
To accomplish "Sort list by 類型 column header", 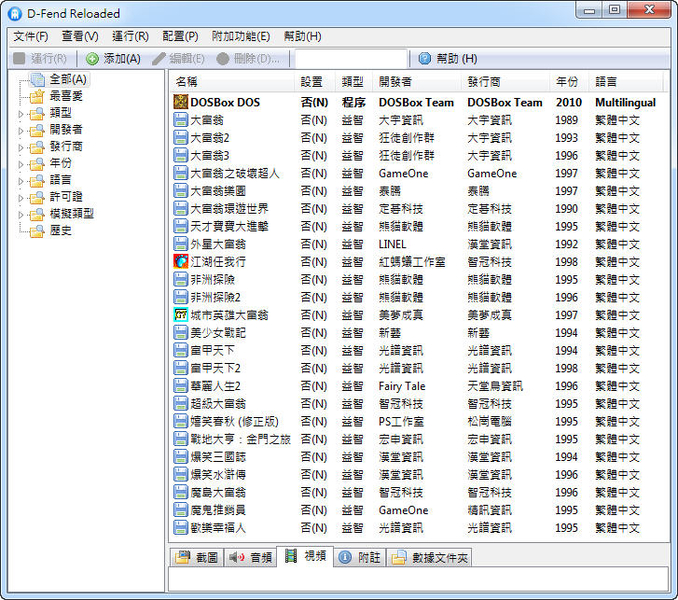I will (x=354, y=81).
